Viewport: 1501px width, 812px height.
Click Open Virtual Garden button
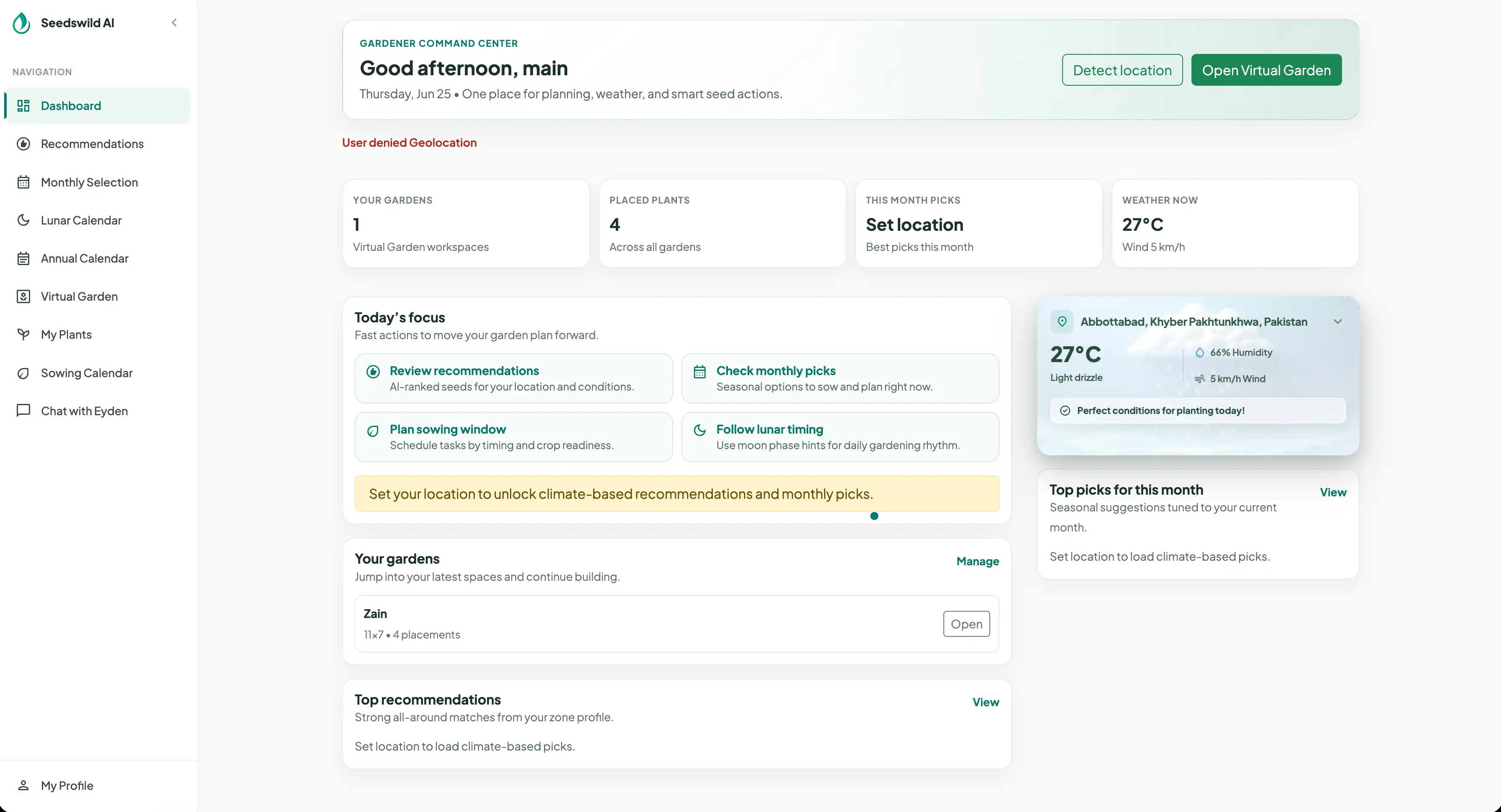pos(1266,70)
